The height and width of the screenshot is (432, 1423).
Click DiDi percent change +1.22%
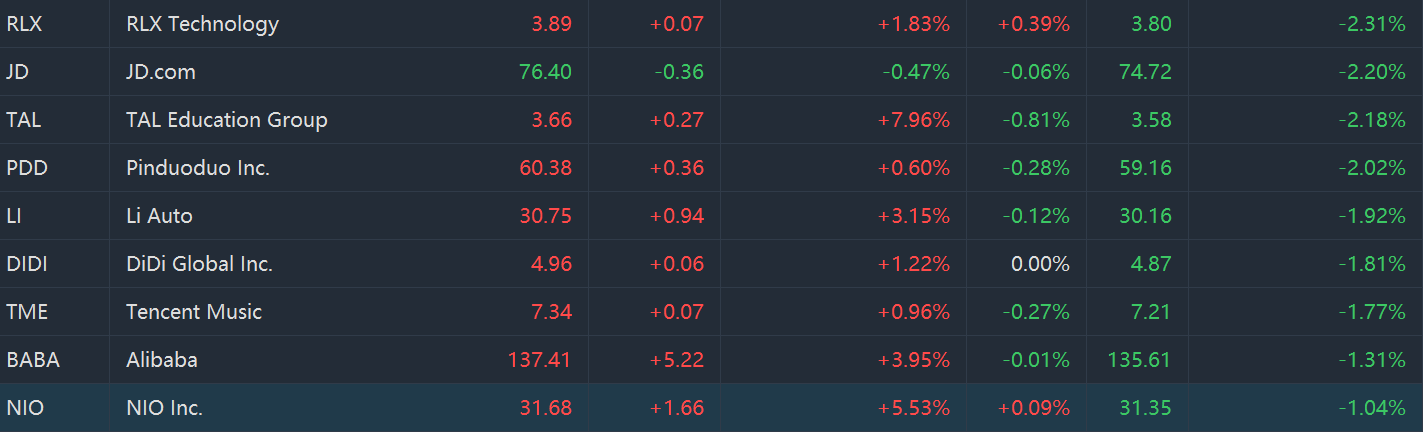tap(914, 264)
